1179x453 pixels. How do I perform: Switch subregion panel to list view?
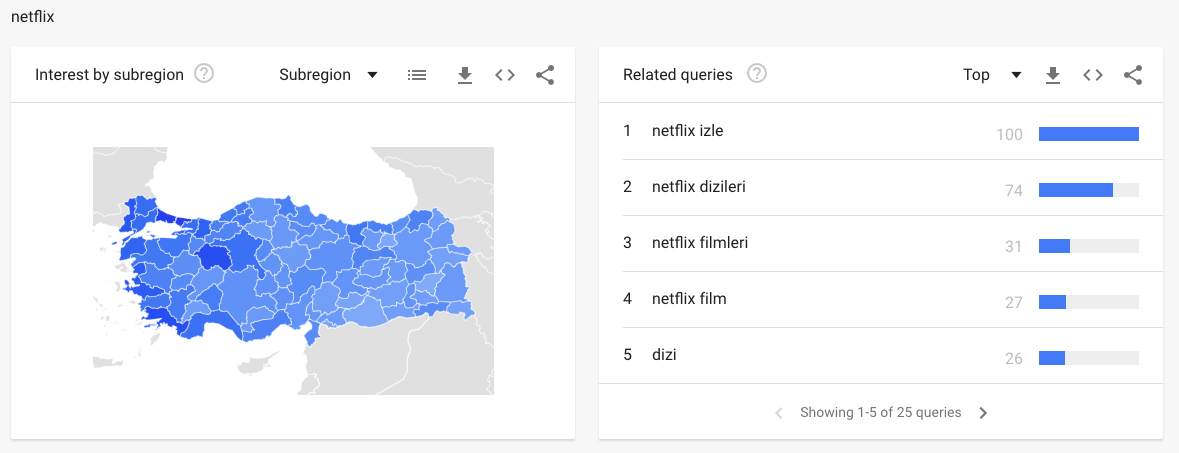tap(417, 75)
